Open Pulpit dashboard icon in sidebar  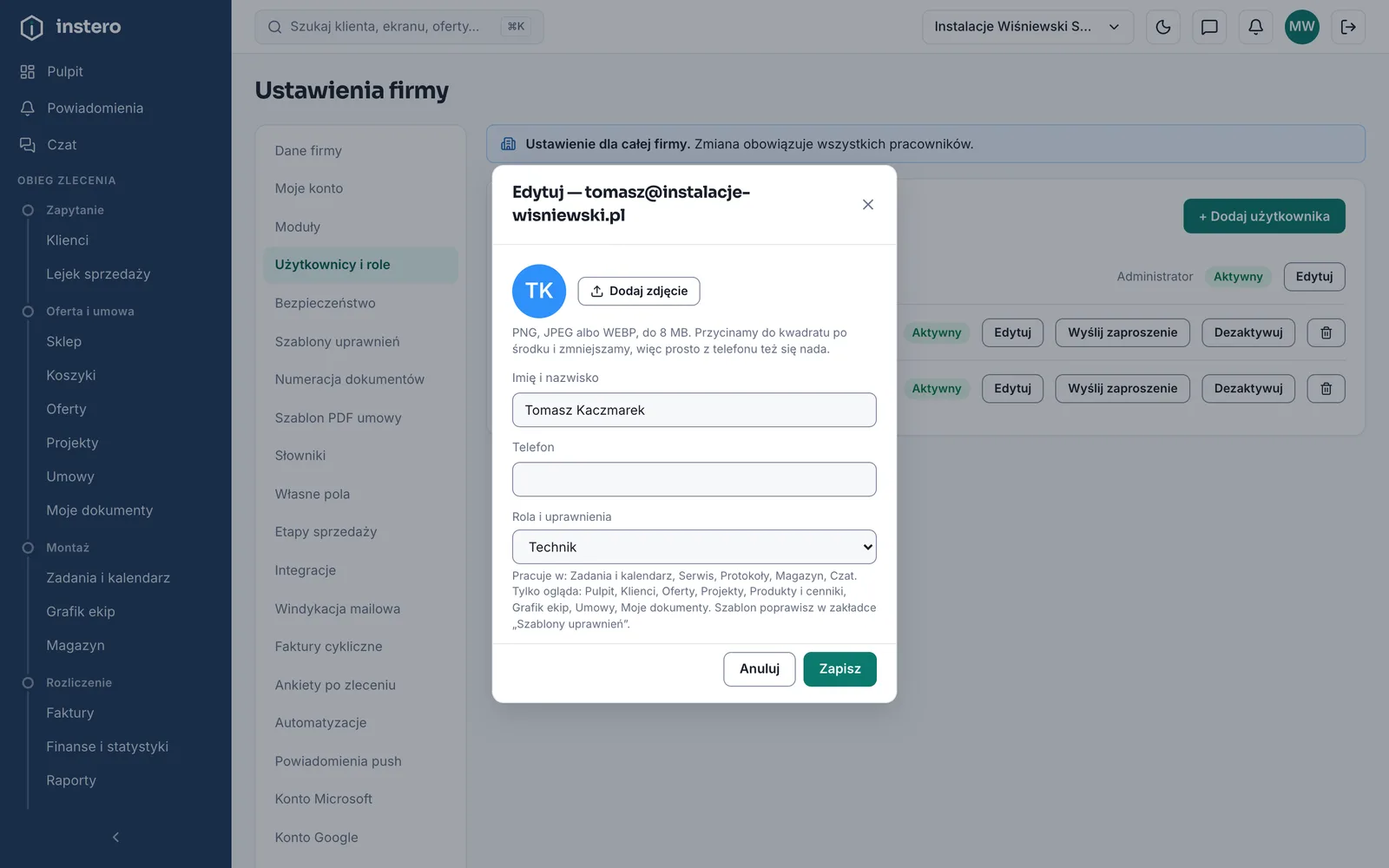tap(28, 72)
